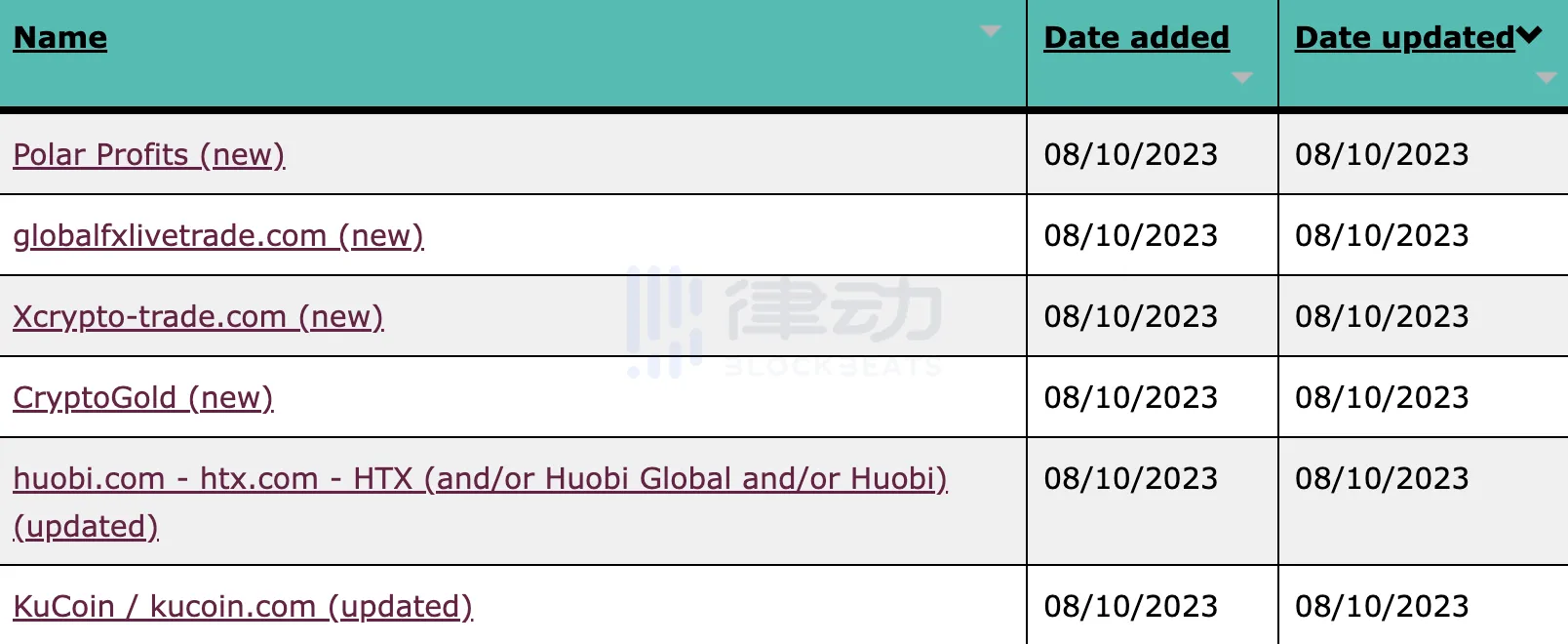
Task: Sort by Date added header link
Action: (x=1136, y=37)
